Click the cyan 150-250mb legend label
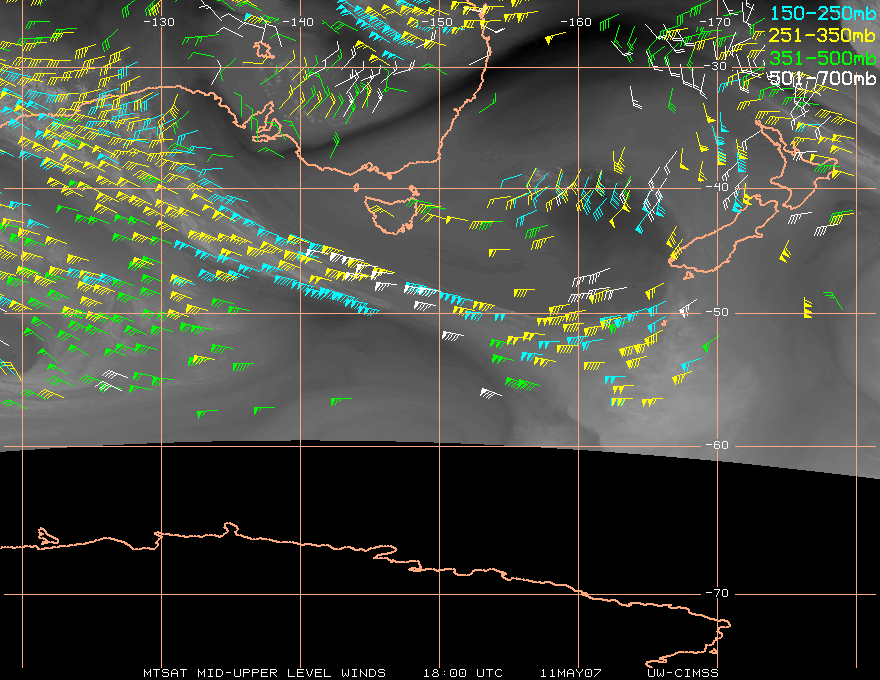Image resolution: width=880 pixels, height=680 pixels. point(822,13)
